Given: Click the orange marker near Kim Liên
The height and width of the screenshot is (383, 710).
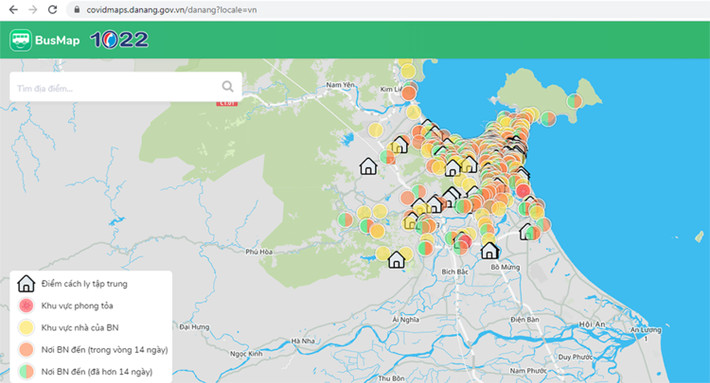Looking at the screenshot, I should coord(408,93).
